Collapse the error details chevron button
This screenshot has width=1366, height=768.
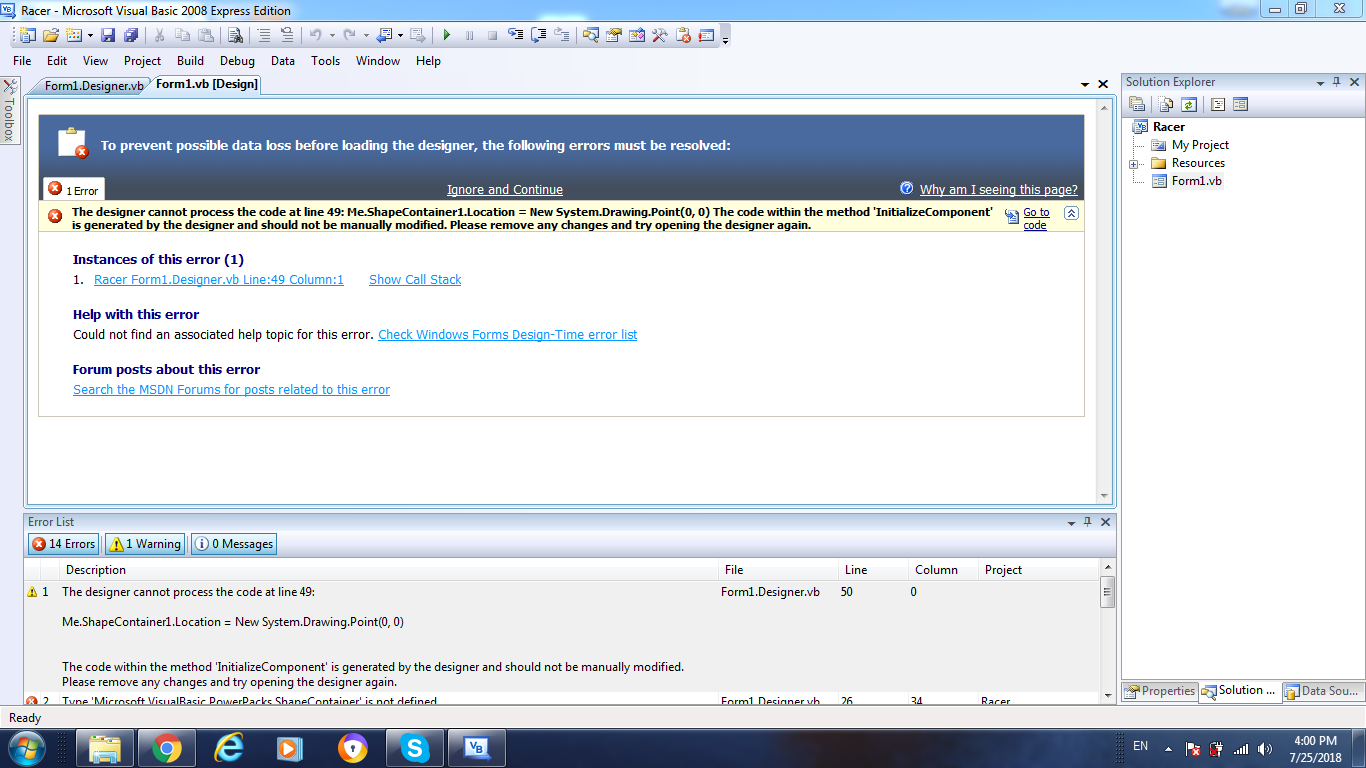[1071, 213]
